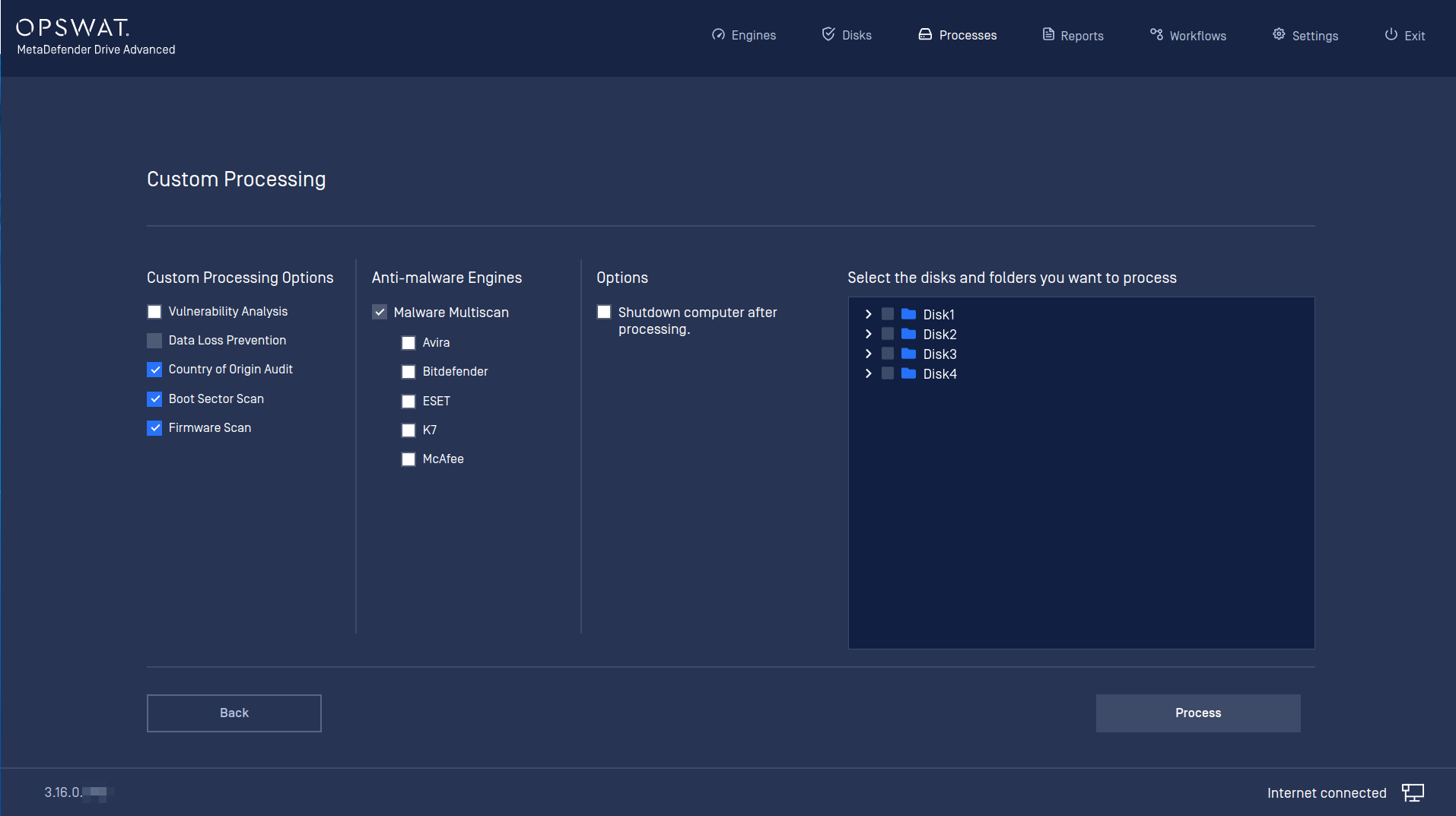Click the Processes drive icon
Viewport: 1456px width, 816px height.
coord(925,35)
